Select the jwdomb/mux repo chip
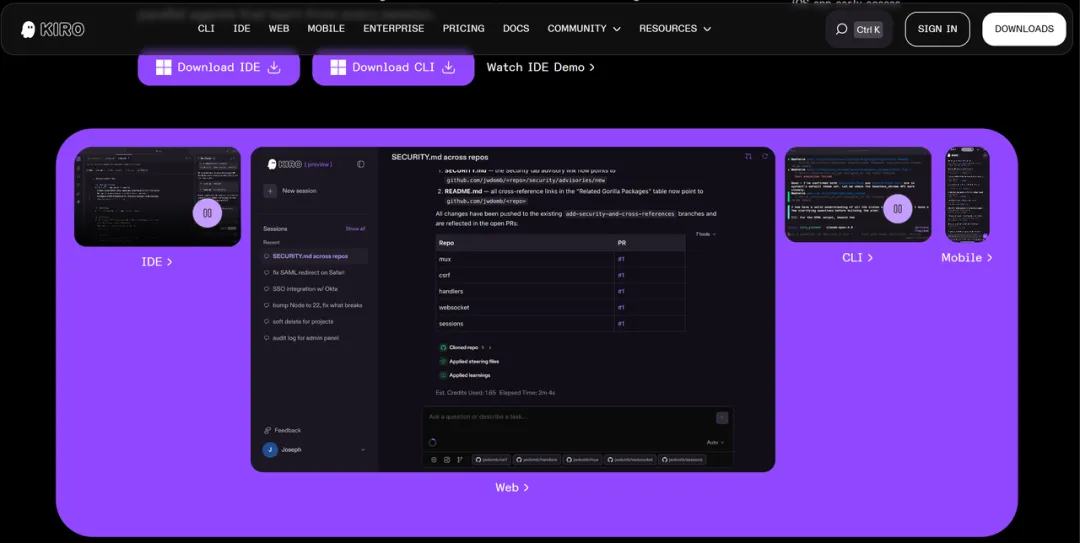Screen dimensions: 1080x543 pyautogui.click(x=582, y=460)
